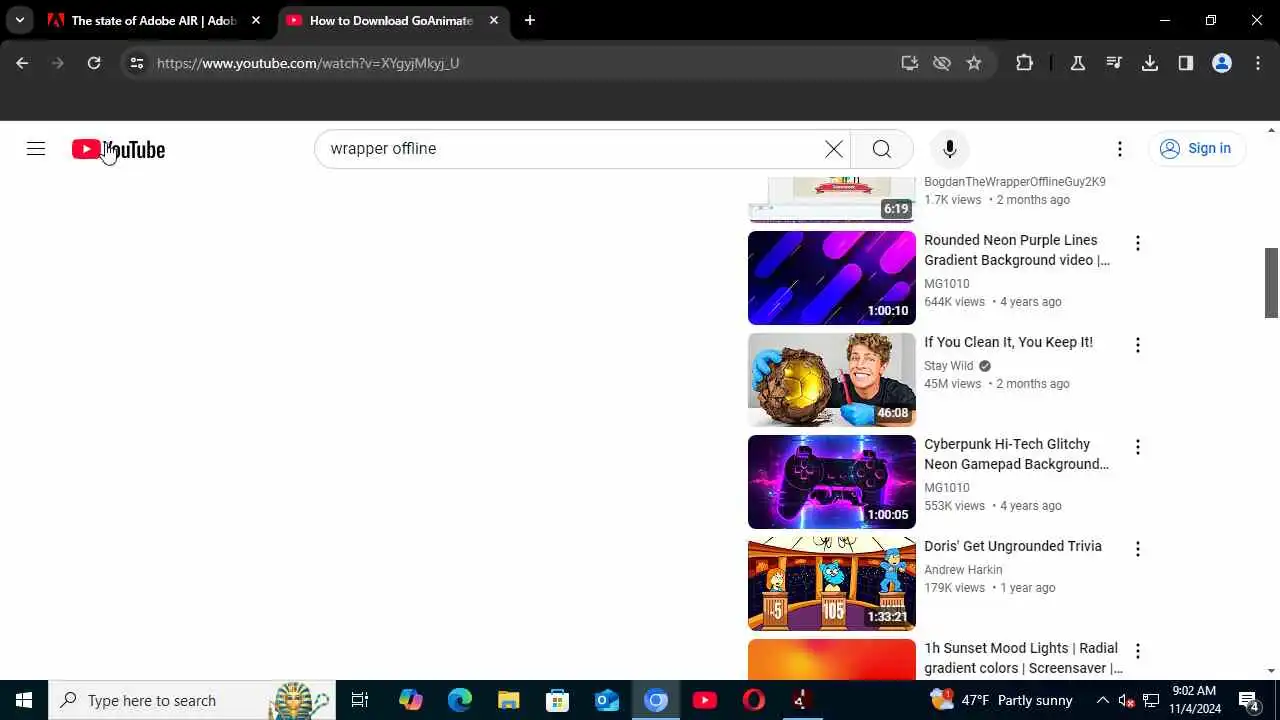This screenshot has width=1280, height=720.
Task: Open YouTube settings three-dot menu
Action: tap(1120, 149)
